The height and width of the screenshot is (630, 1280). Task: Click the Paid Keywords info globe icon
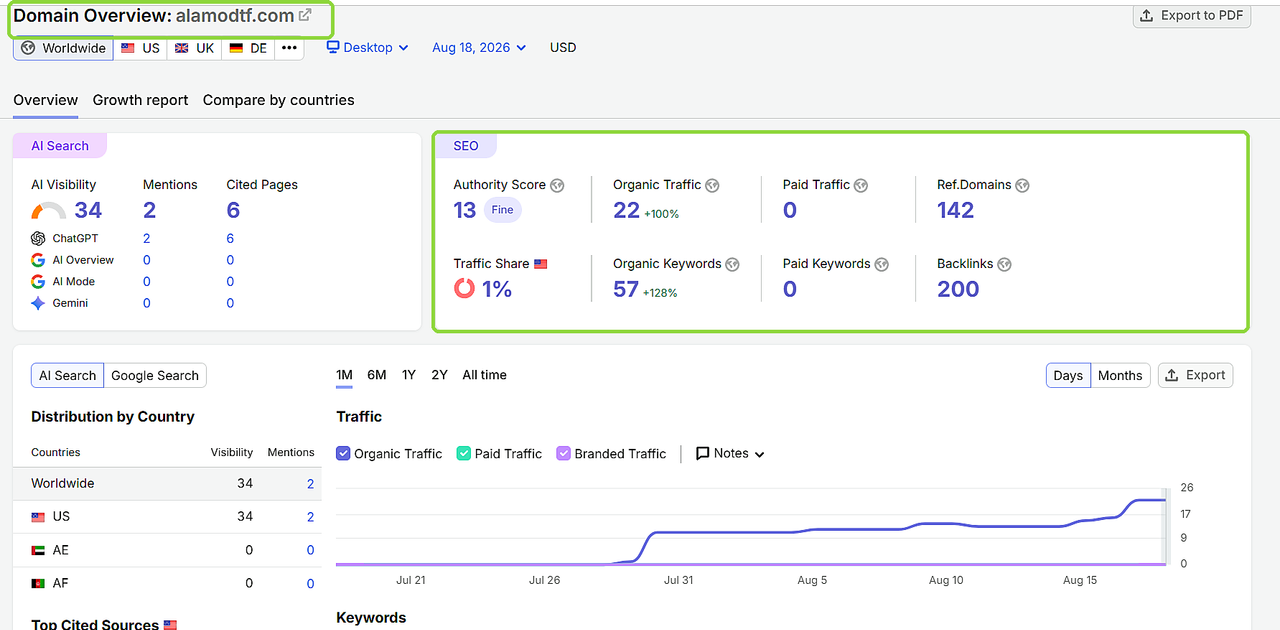coord(882,264)
